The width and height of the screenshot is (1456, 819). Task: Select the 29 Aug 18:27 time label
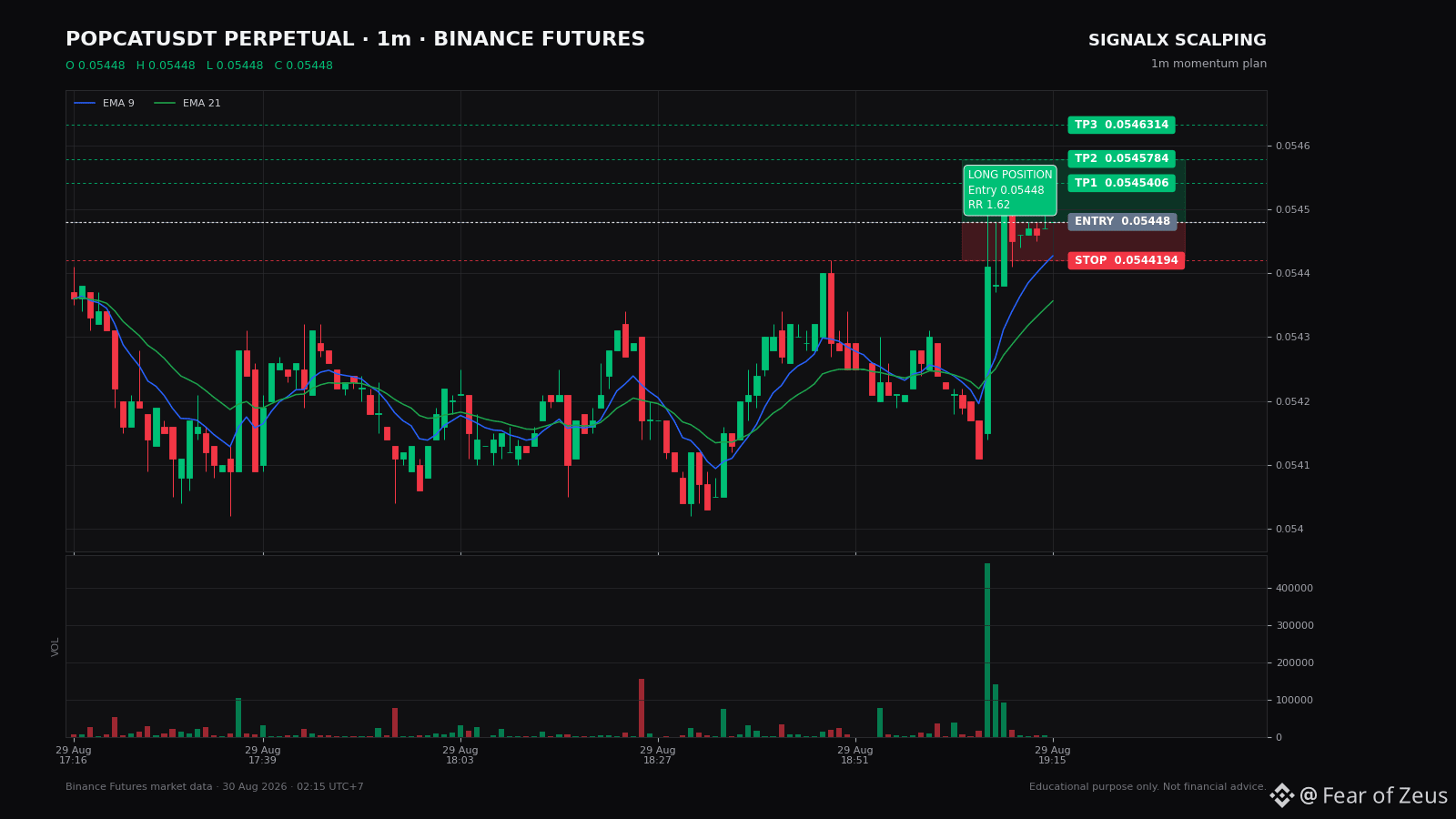pyautogui.click(x=658, y=755)
